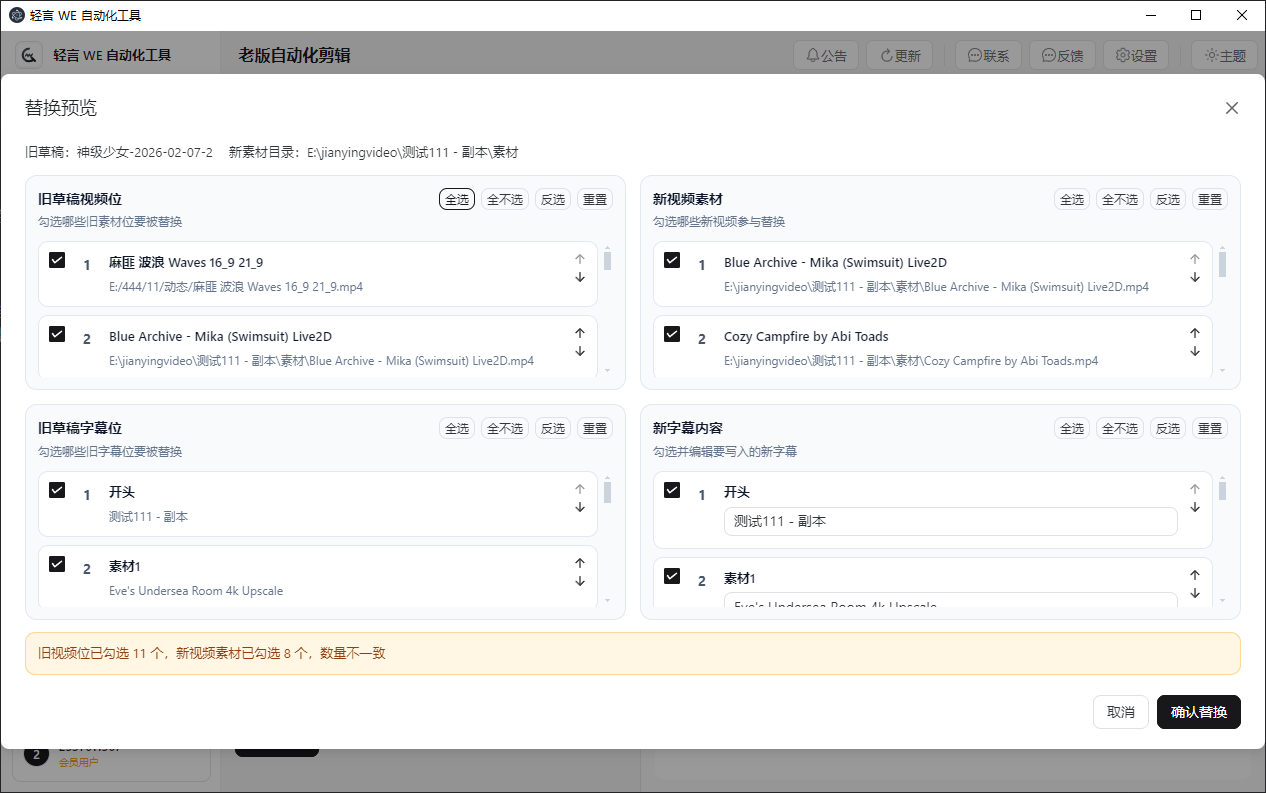
Task: Uncheck 麻匪 波浪 Waves old video slot
Action: pos(57,260)
